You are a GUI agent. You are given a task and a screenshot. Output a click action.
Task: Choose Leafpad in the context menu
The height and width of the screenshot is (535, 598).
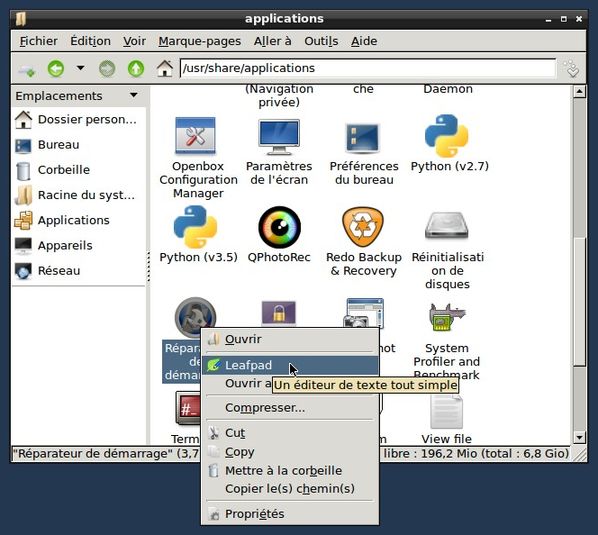pos(290,365)
